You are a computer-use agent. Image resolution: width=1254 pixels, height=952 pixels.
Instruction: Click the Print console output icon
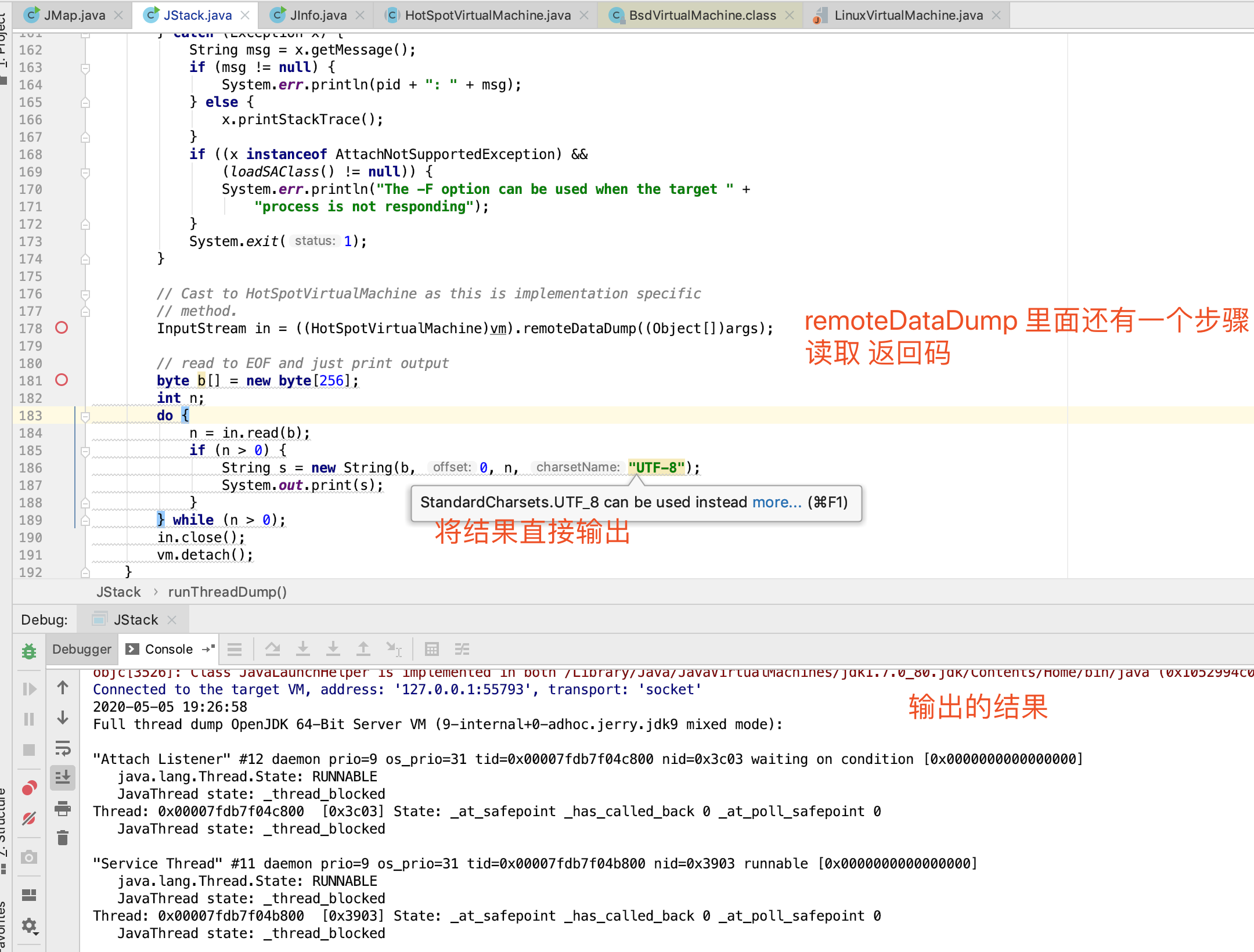63,808
